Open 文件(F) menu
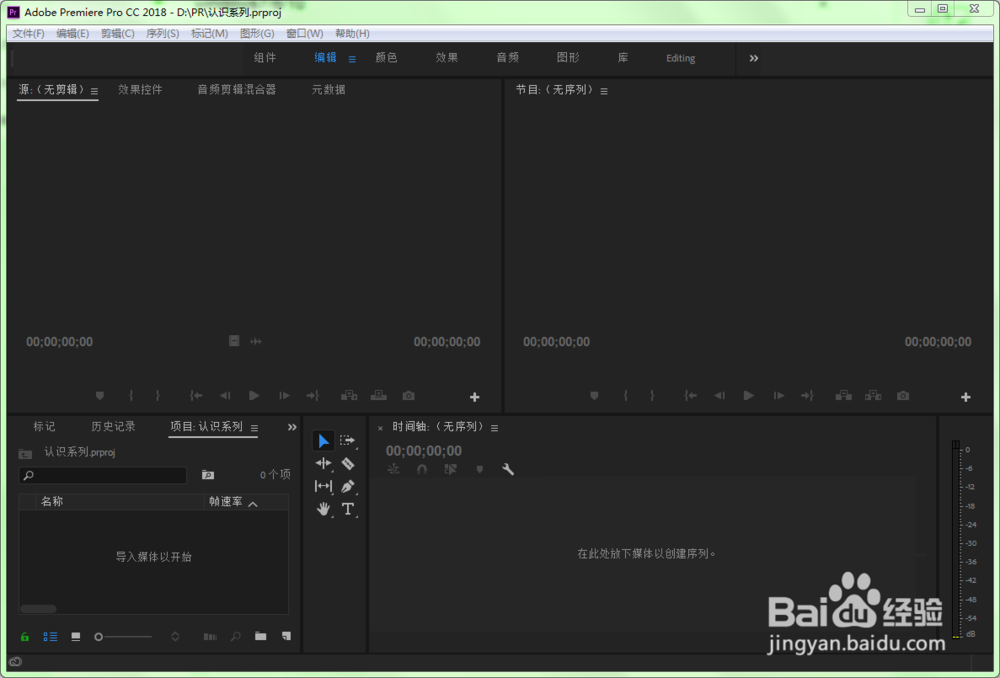Image resolution: width=1000 pixels, height=678 pixels. tap(28, 33)
